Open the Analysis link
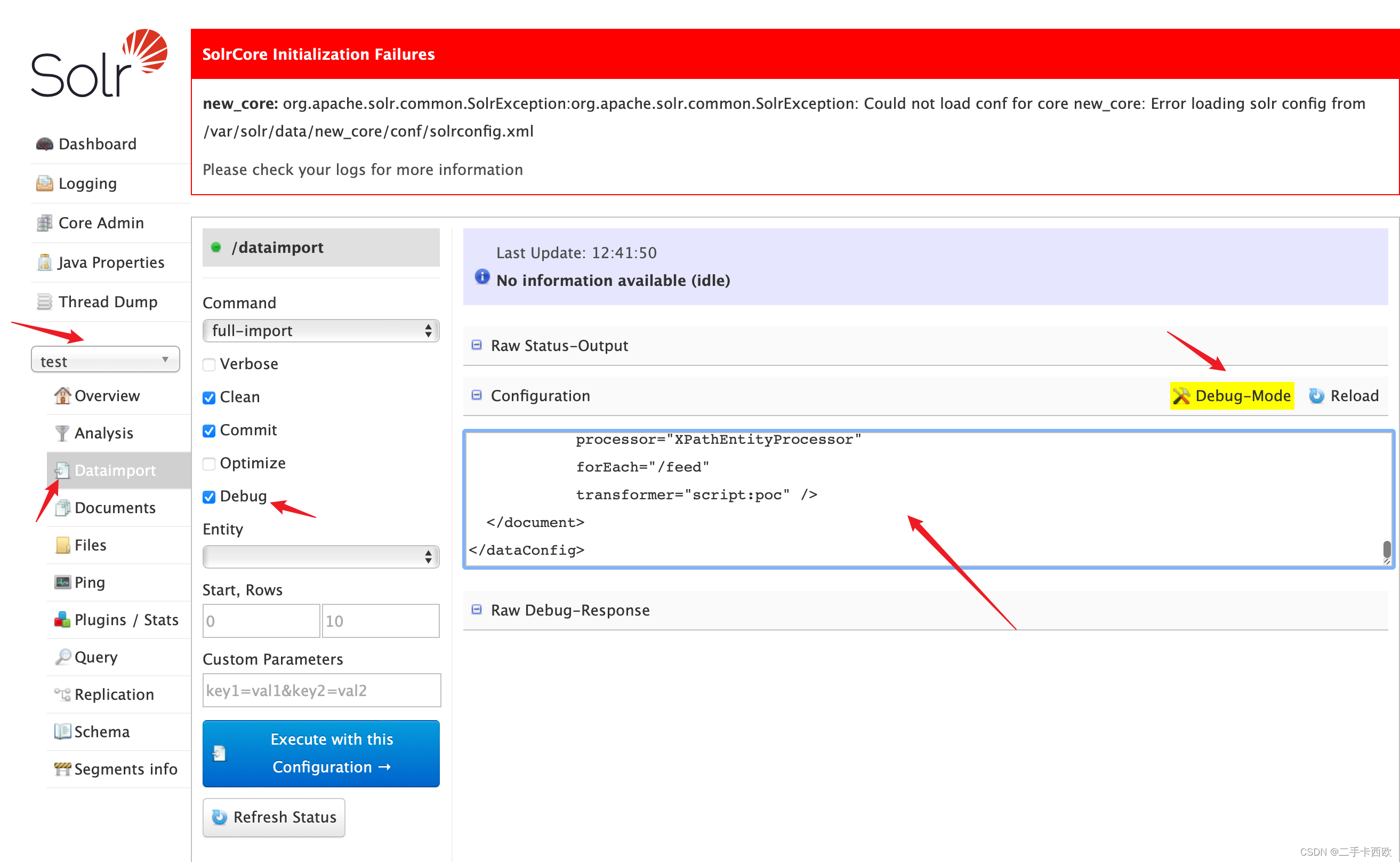The height and width of the screenshot is (862, 1400). 104,433
